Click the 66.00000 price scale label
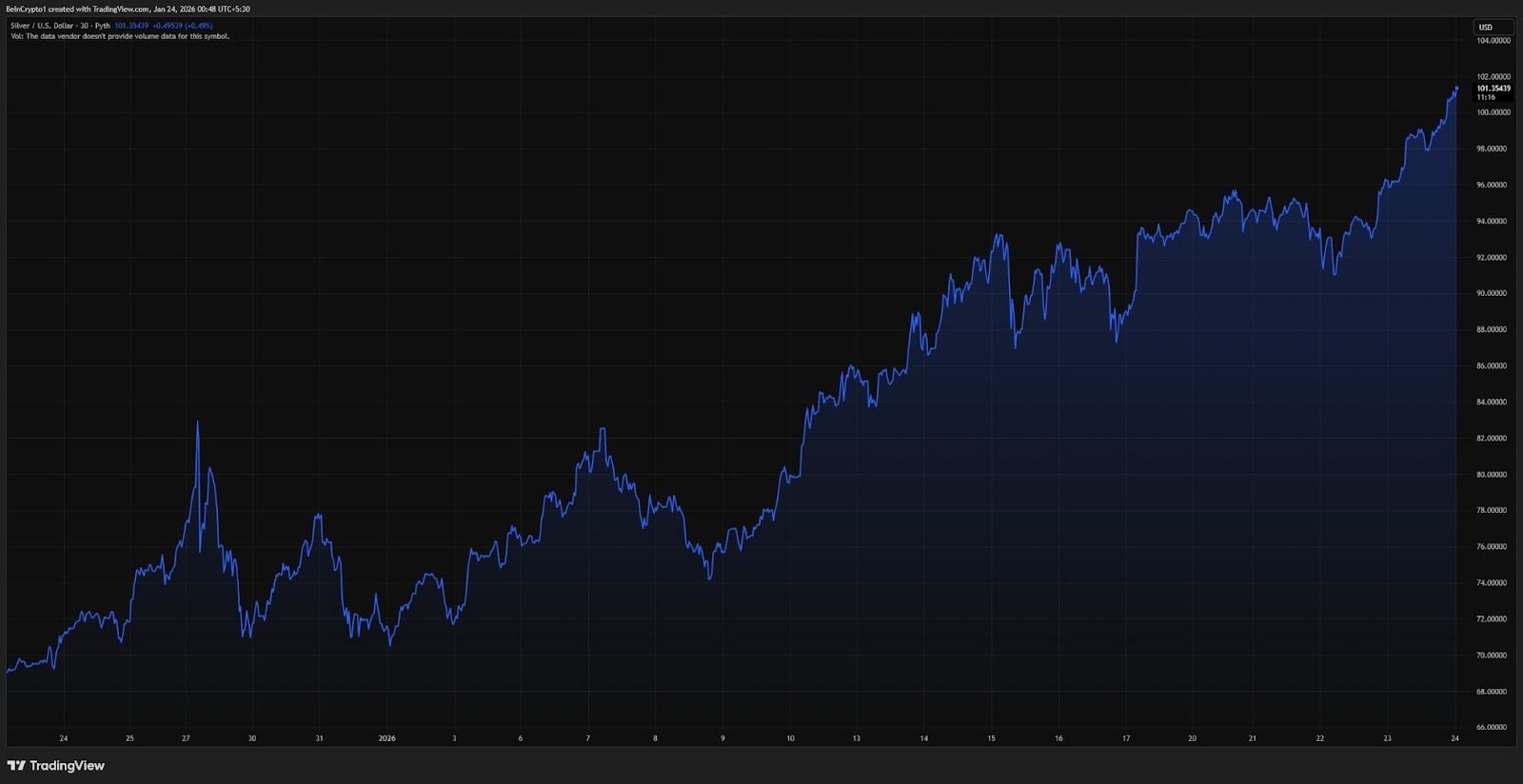This screenshot has height=784, width=1523. tap(1492, 728)
